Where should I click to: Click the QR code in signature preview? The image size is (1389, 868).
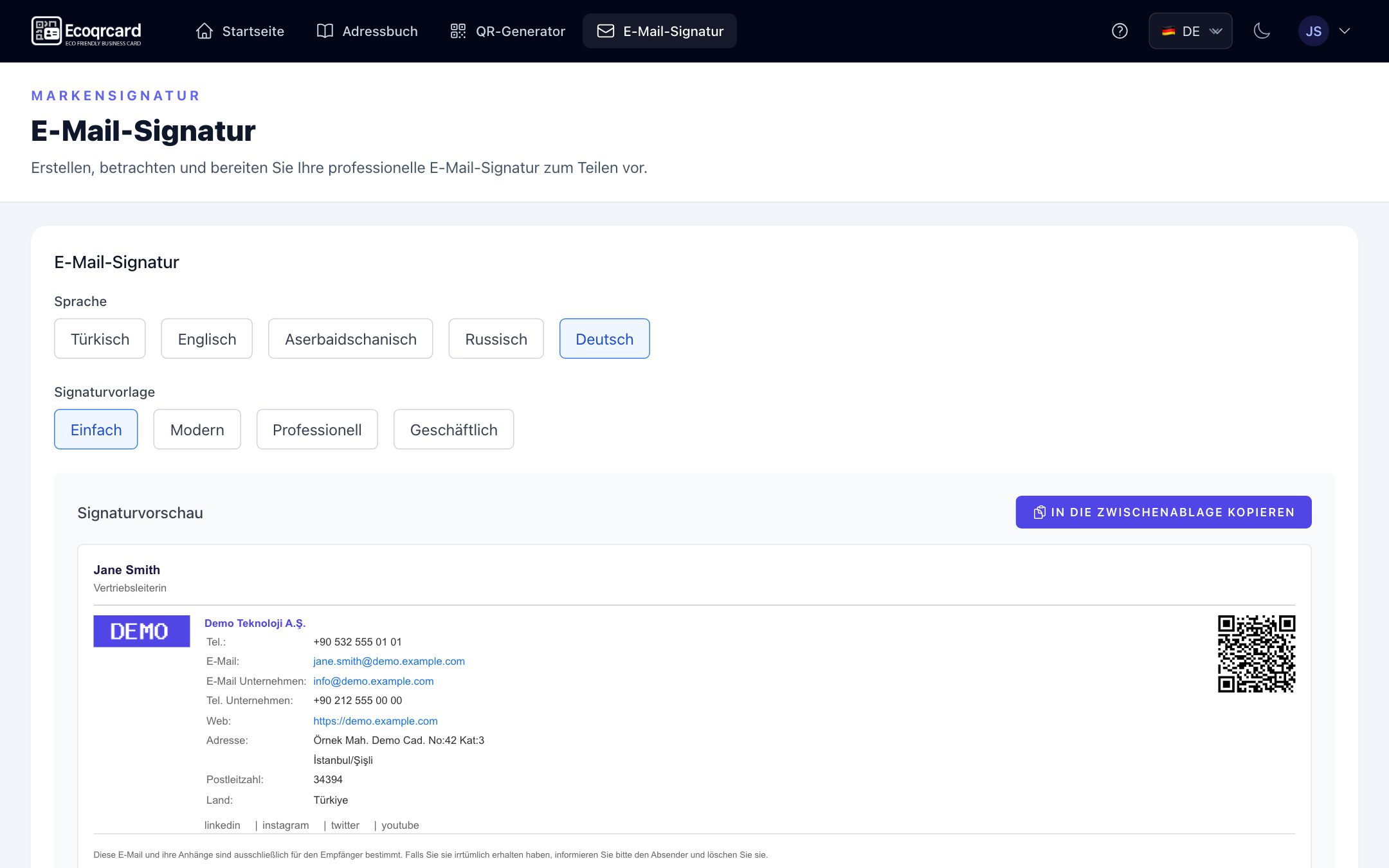pyautogui.click(x=1256, y=653)
